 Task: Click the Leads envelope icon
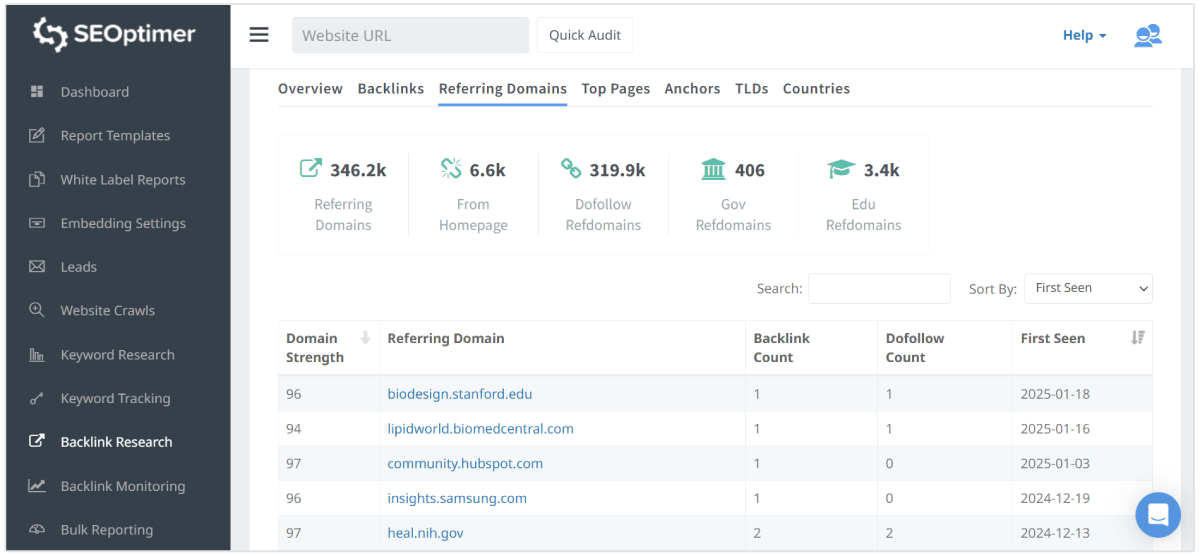pyautogui.click(x=37, y=267)
